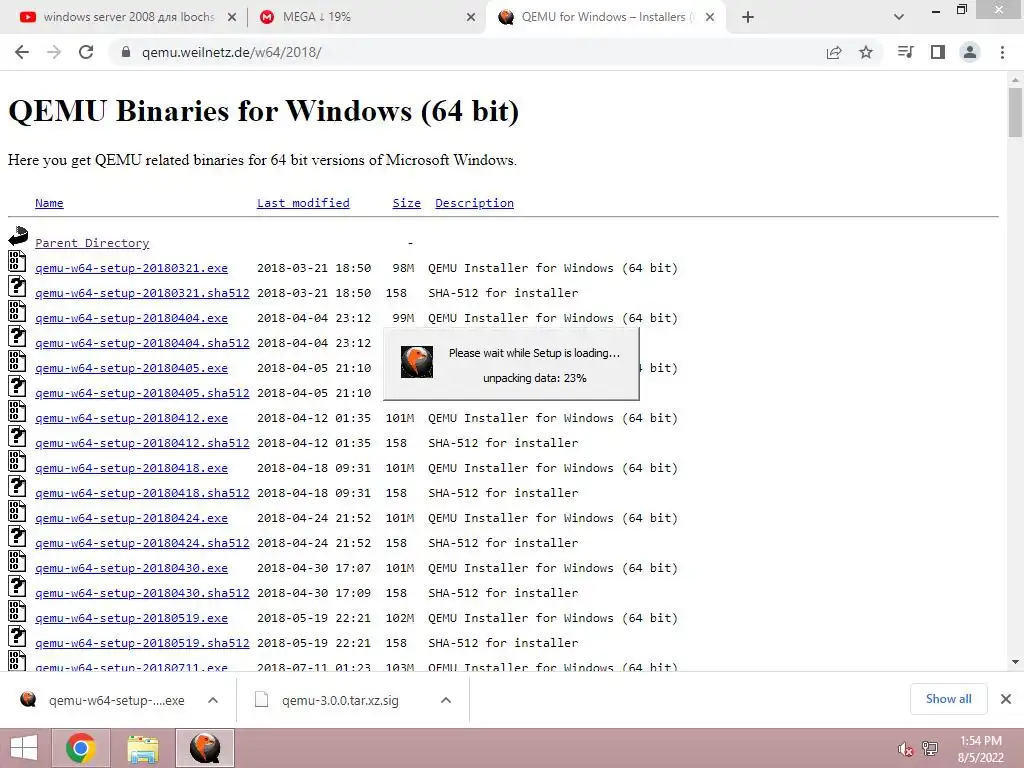1024x768 pixels.
Task: Click the forward navigation arrow
Action: coord(54,52)
